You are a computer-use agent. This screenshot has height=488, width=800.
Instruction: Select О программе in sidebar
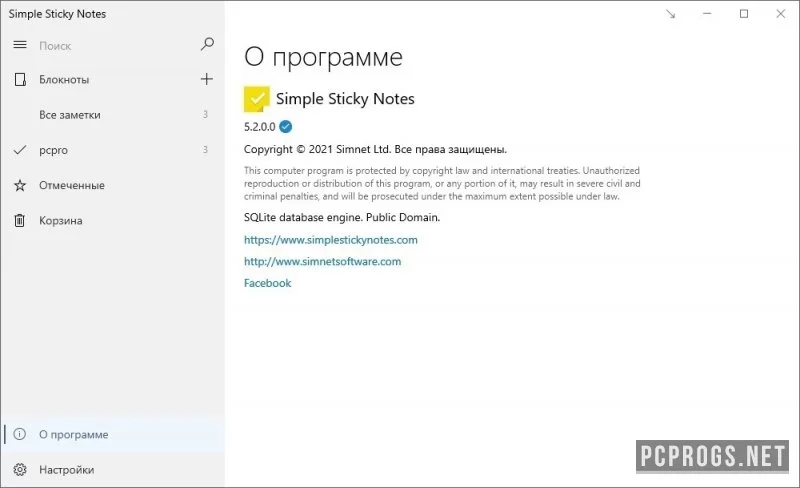coord(112,434)
